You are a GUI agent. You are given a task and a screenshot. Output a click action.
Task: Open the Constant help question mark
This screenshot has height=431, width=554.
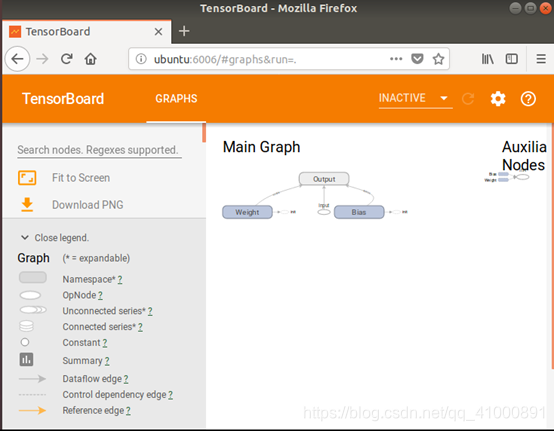105,343
